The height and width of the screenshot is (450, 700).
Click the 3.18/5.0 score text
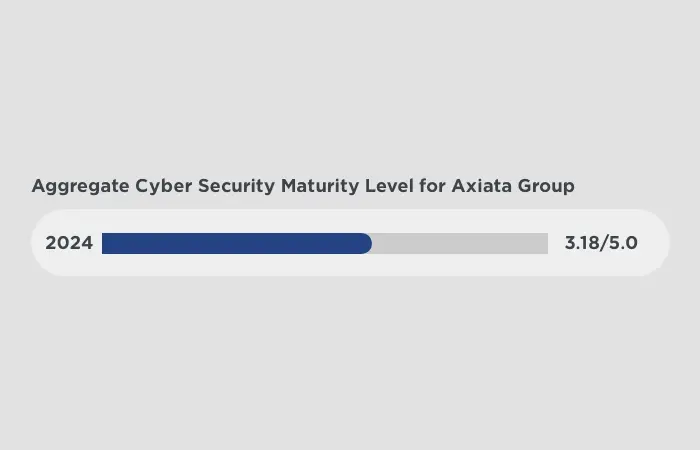[x=600, y=243]
